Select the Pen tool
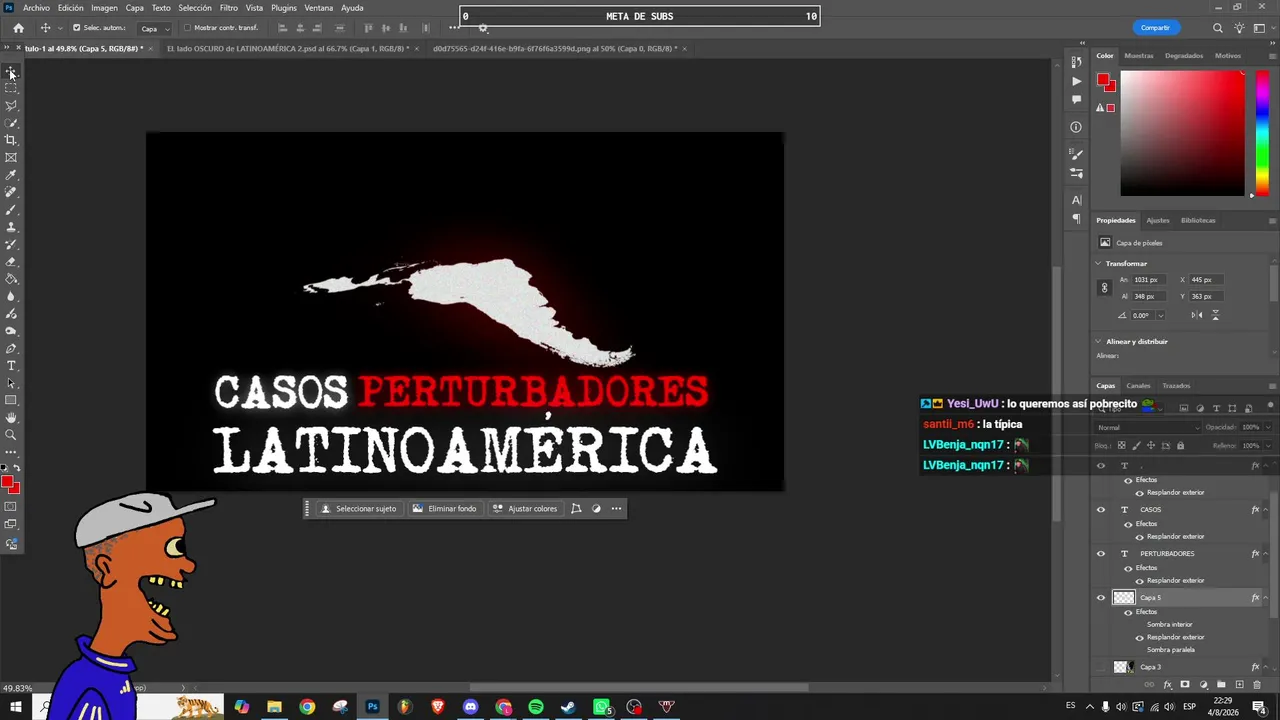This screenshot has width=1280, height=720. coord(11,348)
